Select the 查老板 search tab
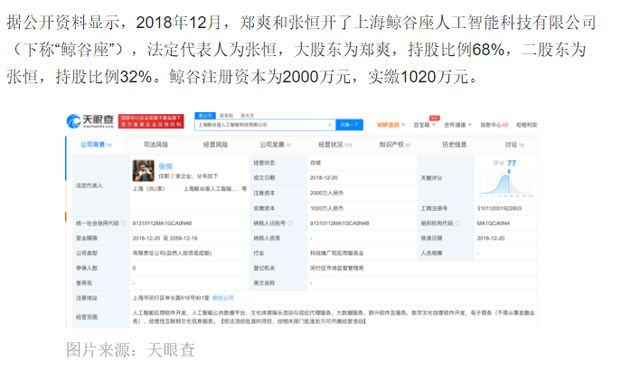 [227, 116]
